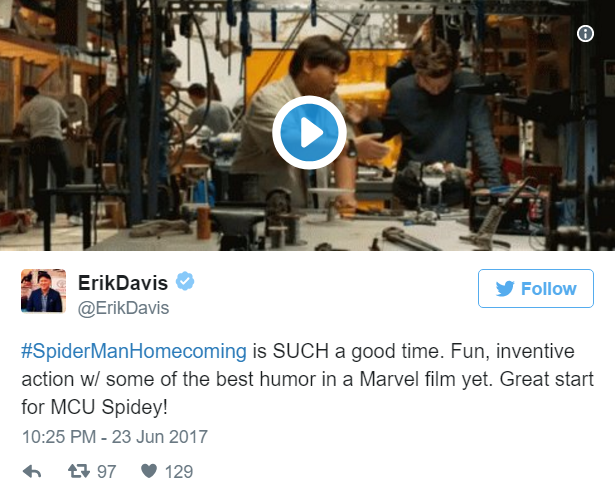The image size is (615, 492).
Task: Click the blue verified badge beside ErikDavis
Action: [185, 281]
